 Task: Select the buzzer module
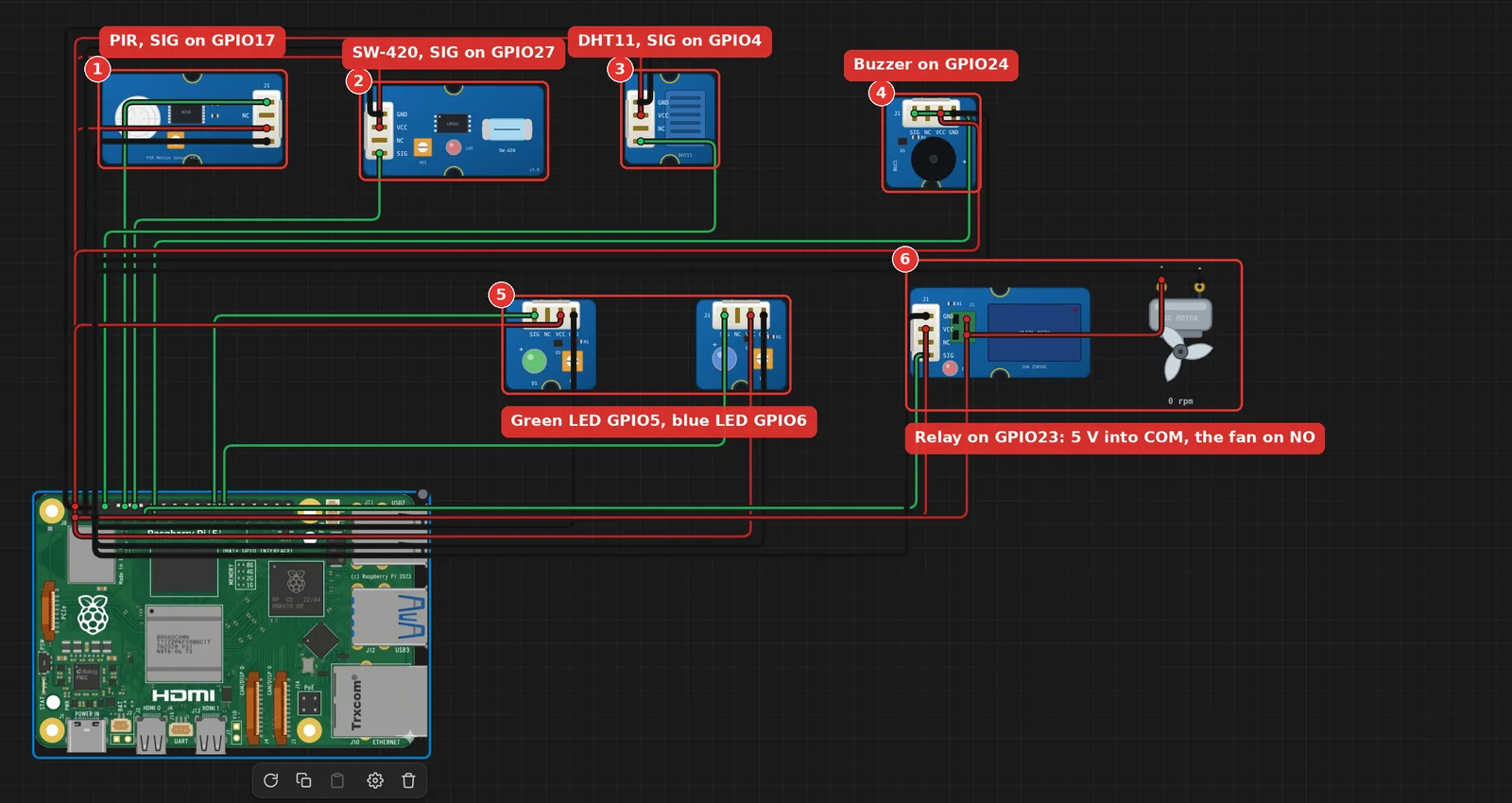pyautogui.click(x=931, y=144)
